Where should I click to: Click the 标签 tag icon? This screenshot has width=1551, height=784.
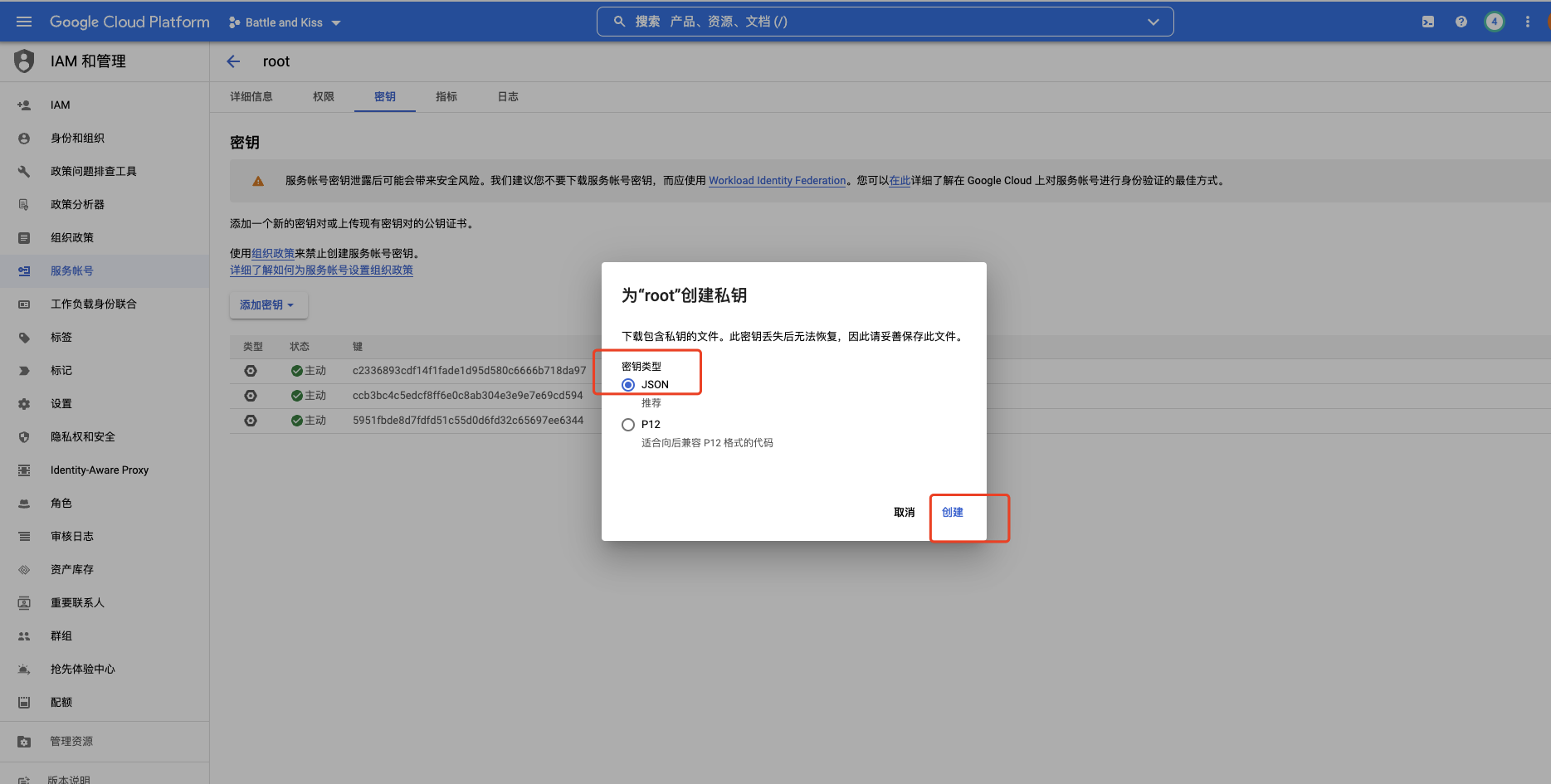24,338
